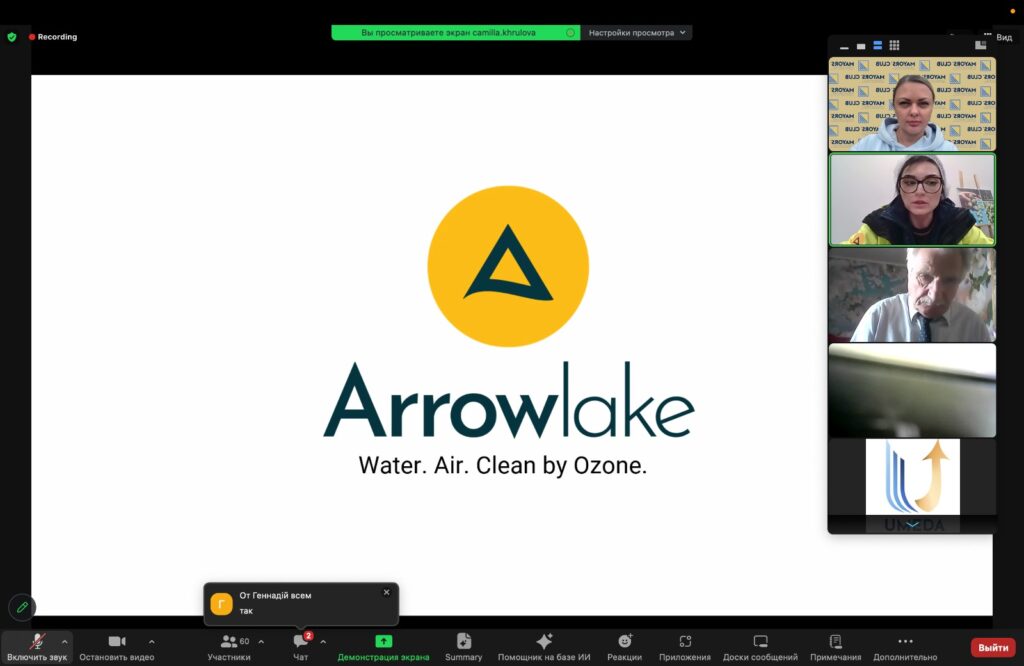
Task: Stop video using the camera icon
Action: (x=117, y=641)
